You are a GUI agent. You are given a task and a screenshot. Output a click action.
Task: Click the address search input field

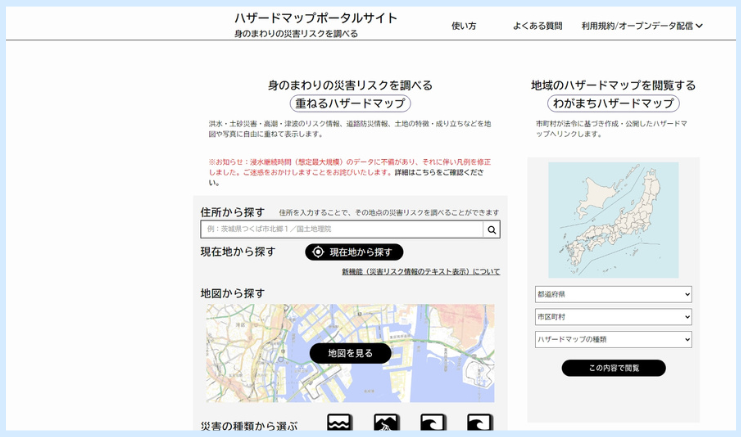click(342, 230)
